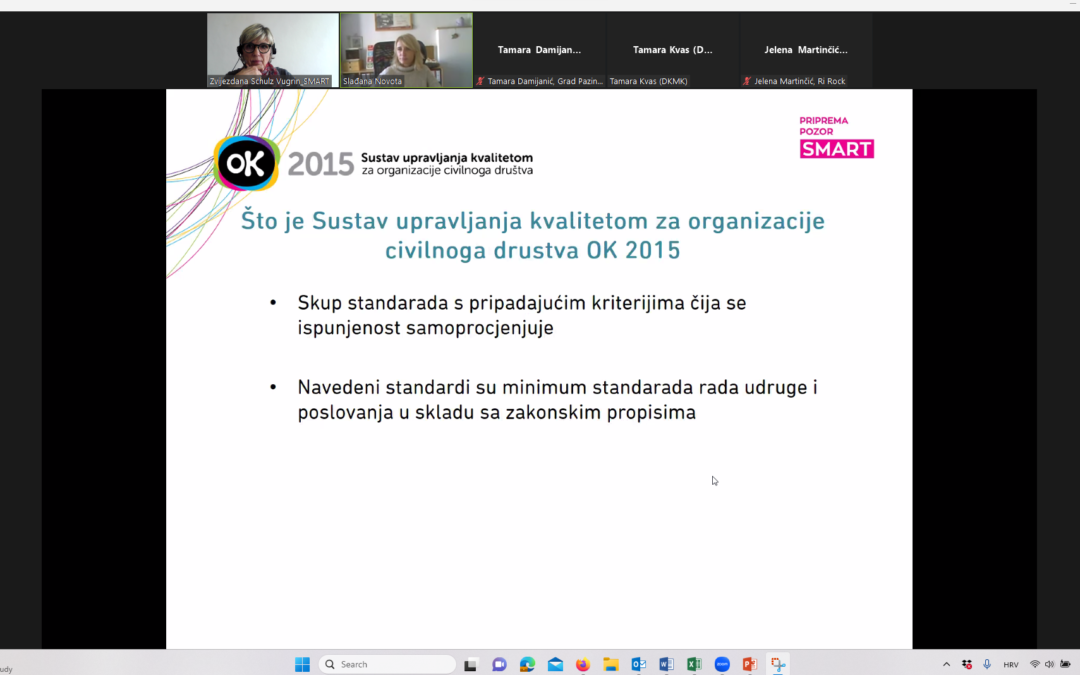The width and height of the screenshot is (1080, 675).
Task: Launch PowerPoint from the taskbar
Action: point(749,664)
